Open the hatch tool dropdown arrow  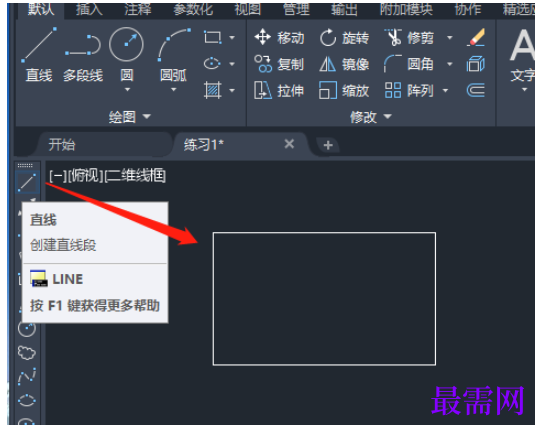(232, 91)
